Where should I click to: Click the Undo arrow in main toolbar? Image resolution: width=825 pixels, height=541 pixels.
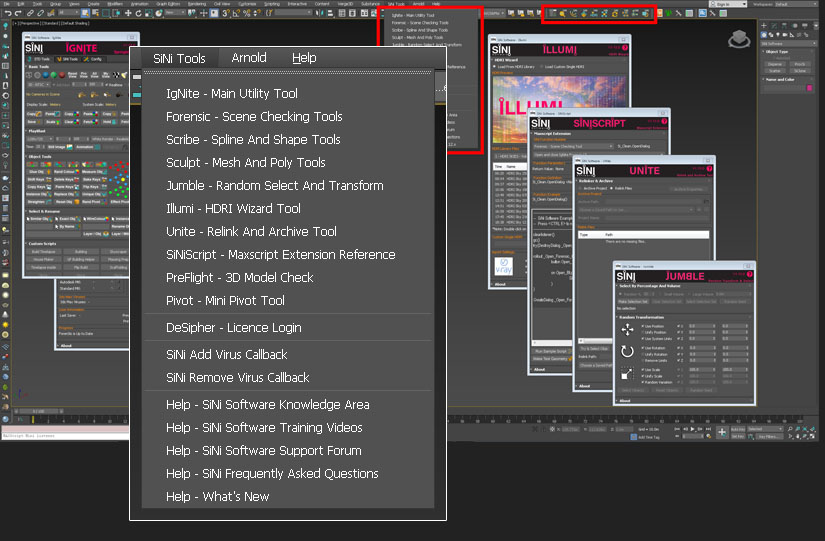tap(8, 13)
